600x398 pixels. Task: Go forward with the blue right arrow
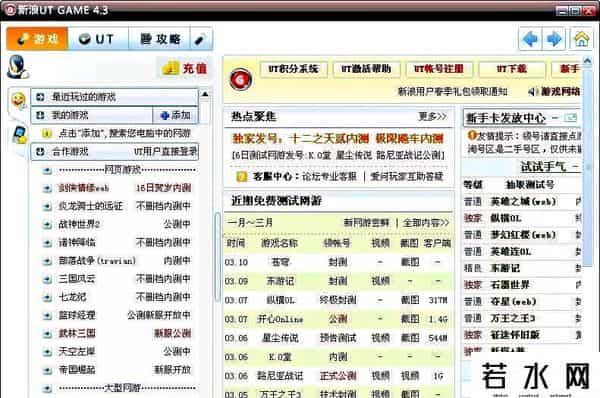pos(554,38)
